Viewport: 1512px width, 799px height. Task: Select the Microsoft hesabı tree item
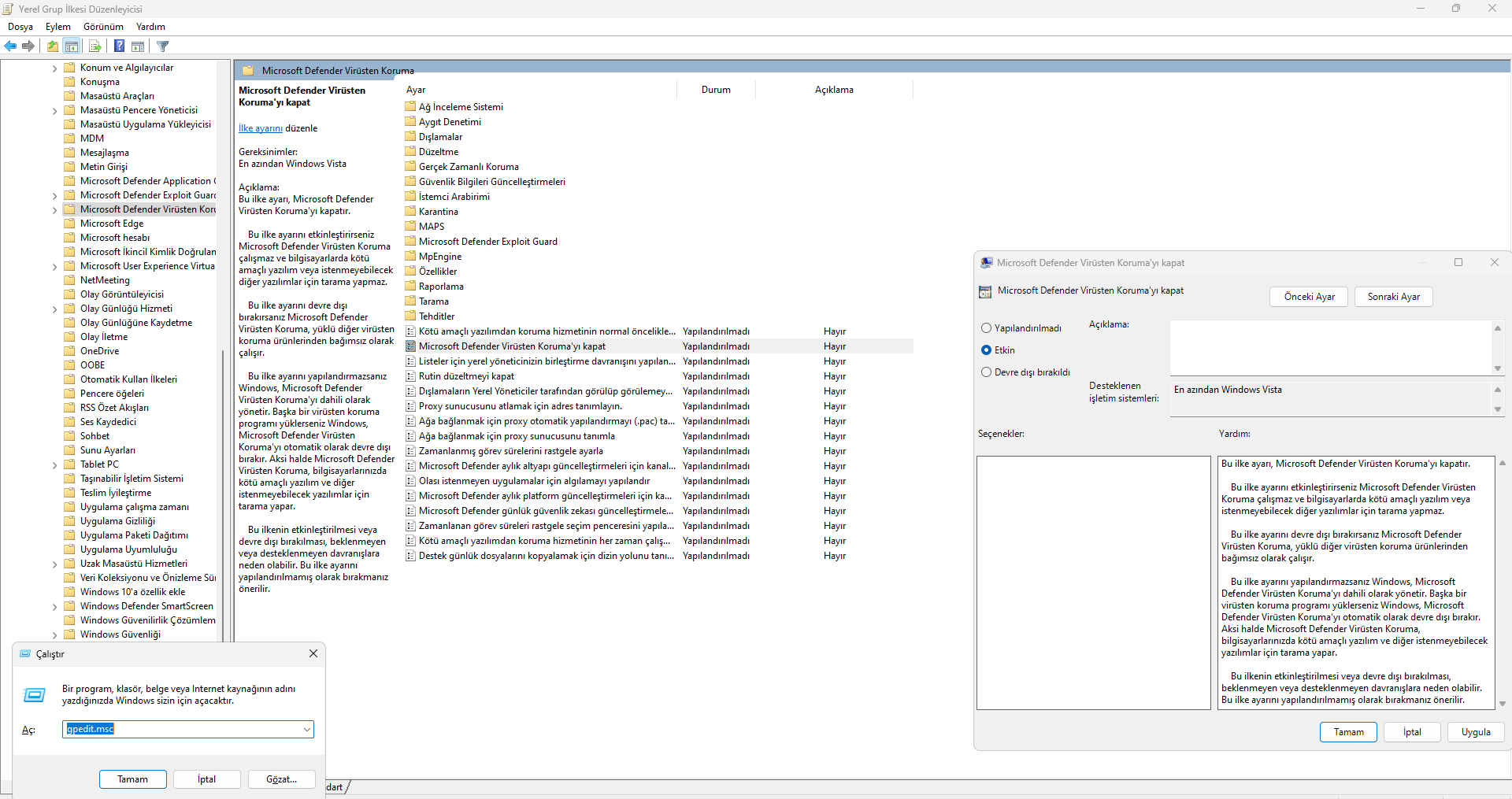point(115,238)
